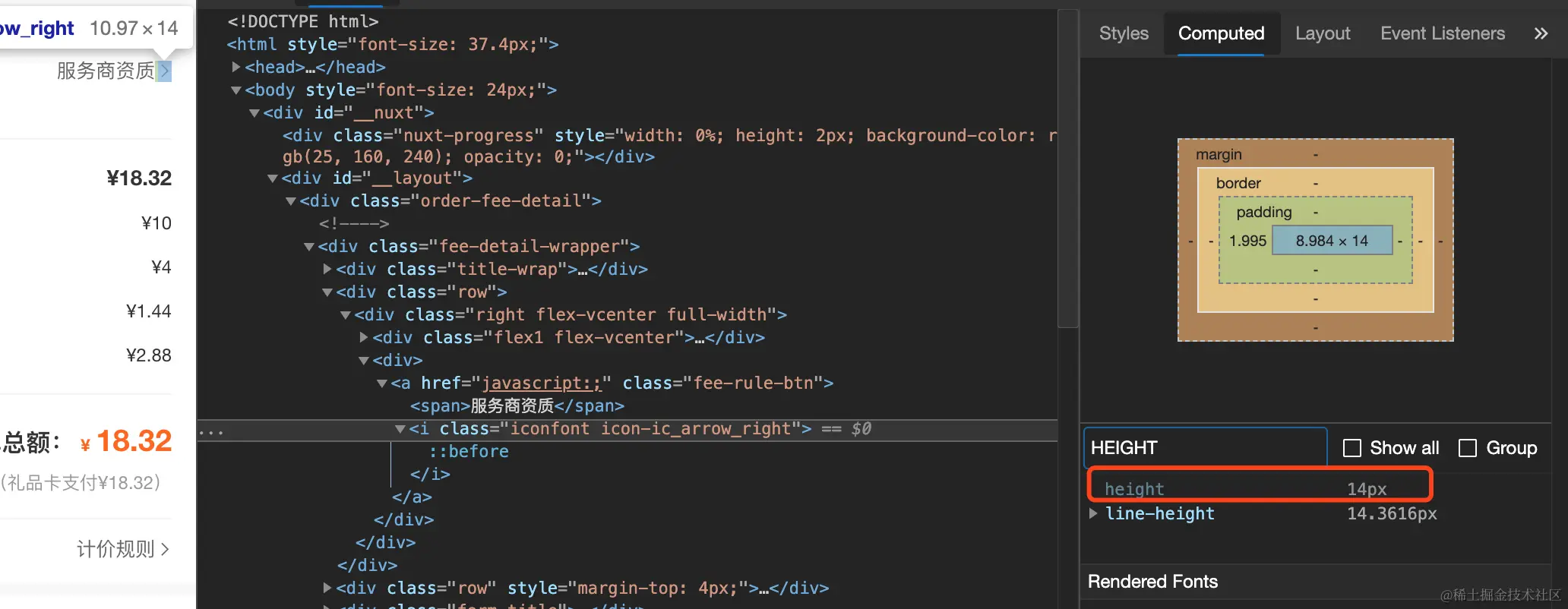Click the margin label in box model

click(1219, 154)
